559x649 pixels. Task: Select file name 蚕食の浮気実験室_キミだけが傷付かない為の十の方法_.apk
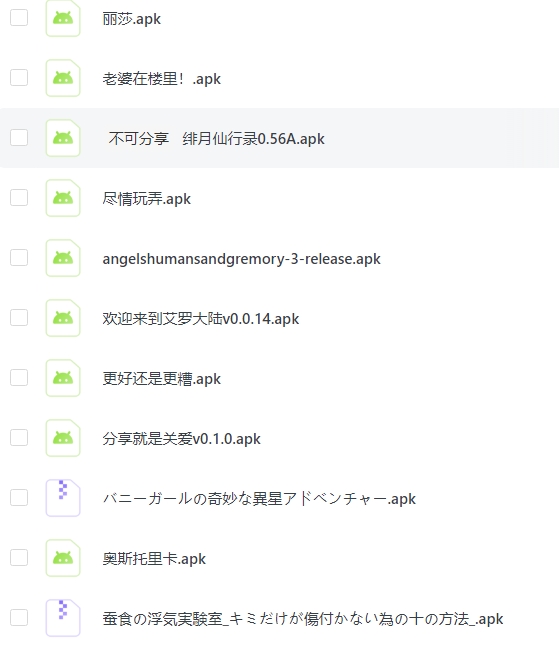(x=303, y=619)
